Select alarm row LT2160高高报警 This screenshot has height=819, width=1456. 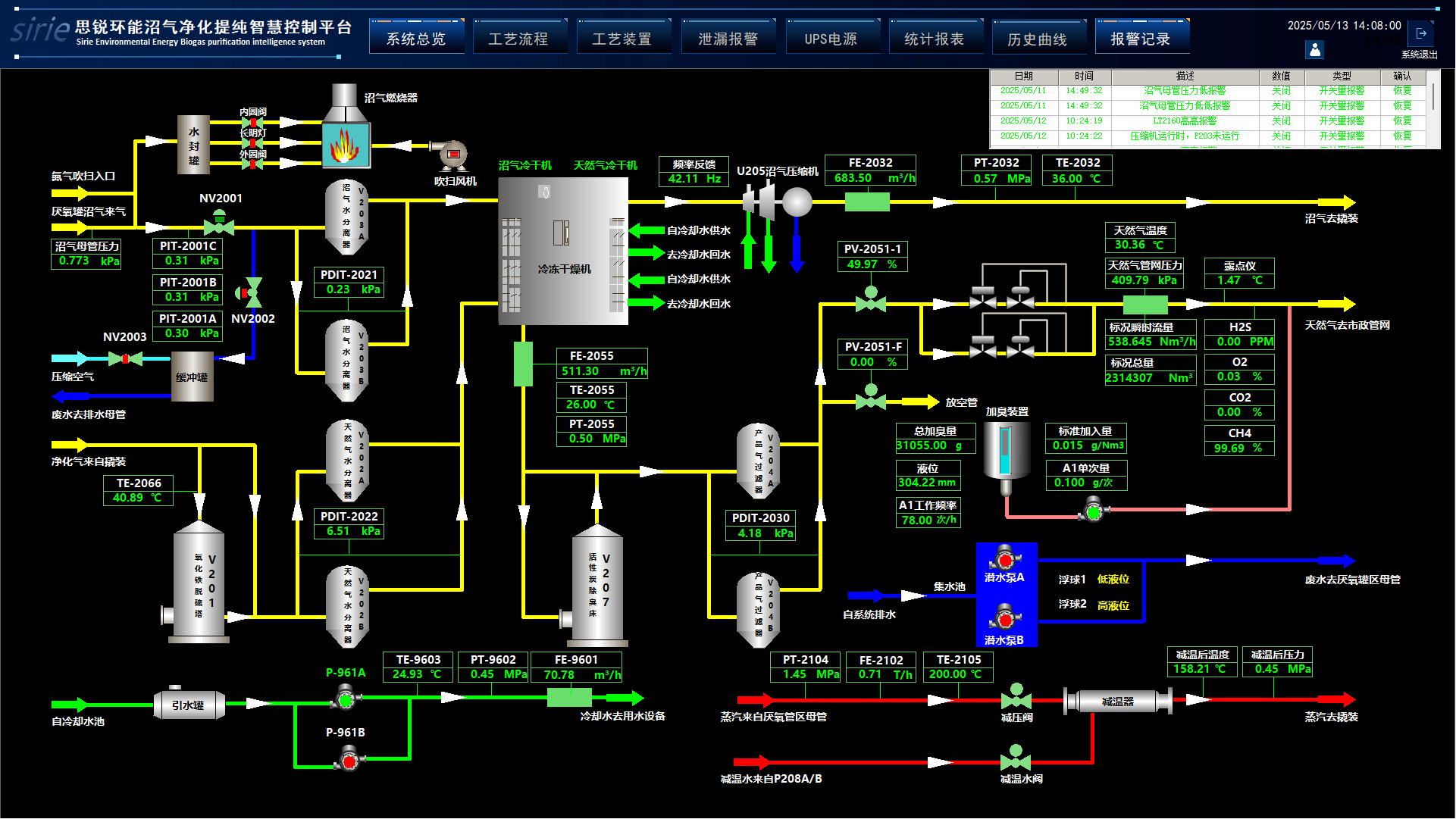pyautogui.click(x=1207, y=121)
